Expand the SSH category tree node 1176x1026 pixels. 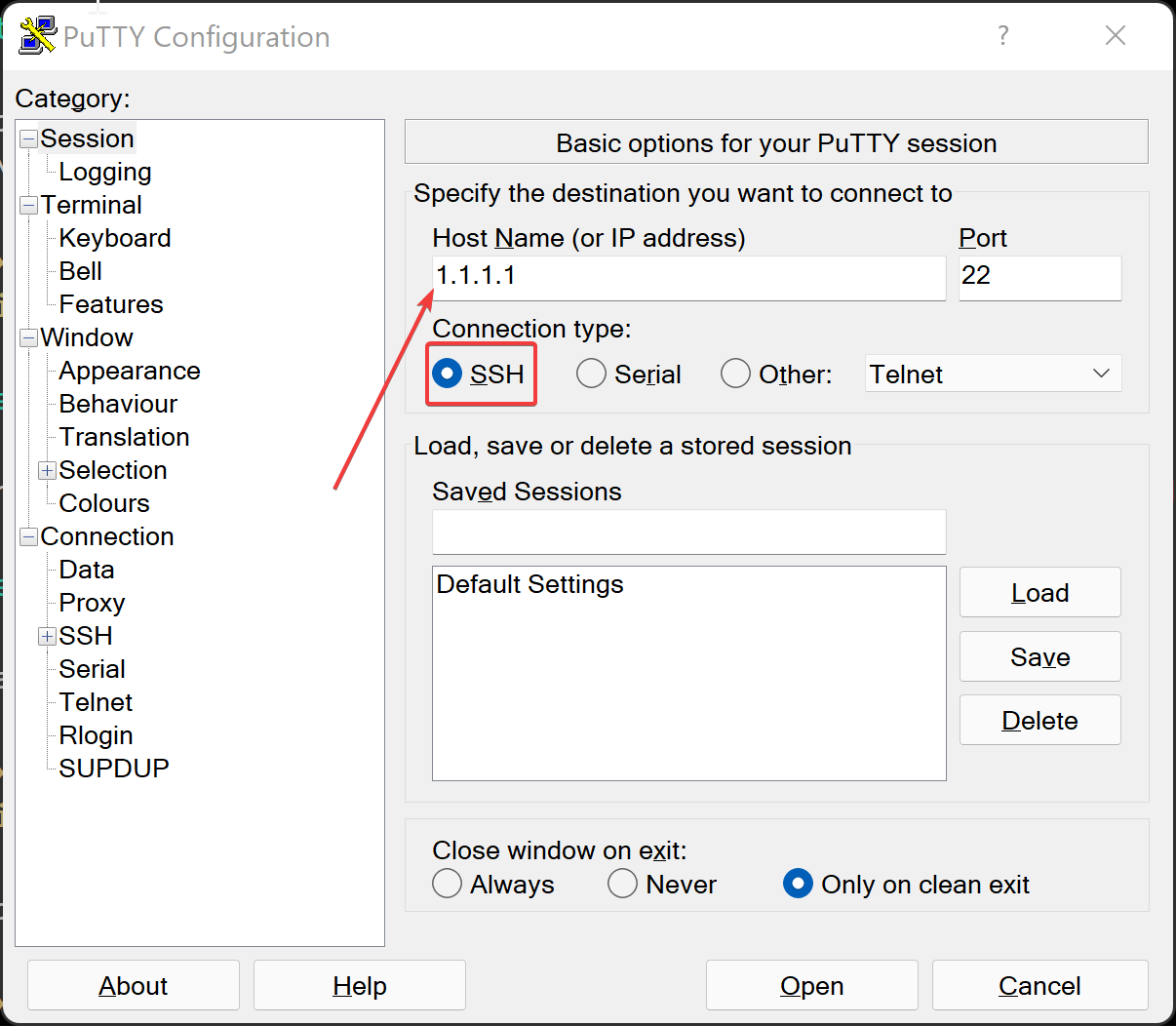coord(47,636)
